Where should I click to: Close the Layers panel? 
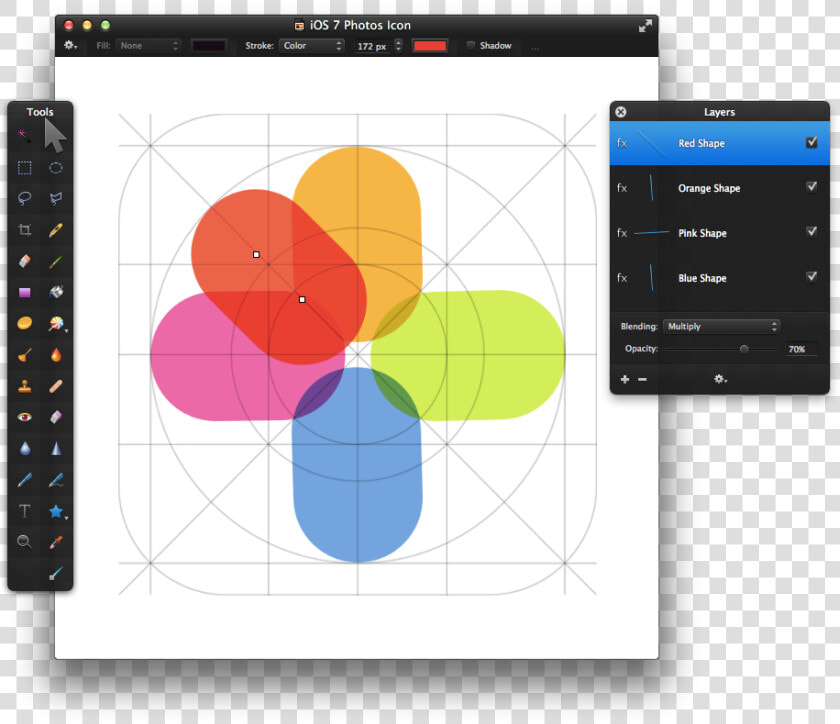(621, 112)
